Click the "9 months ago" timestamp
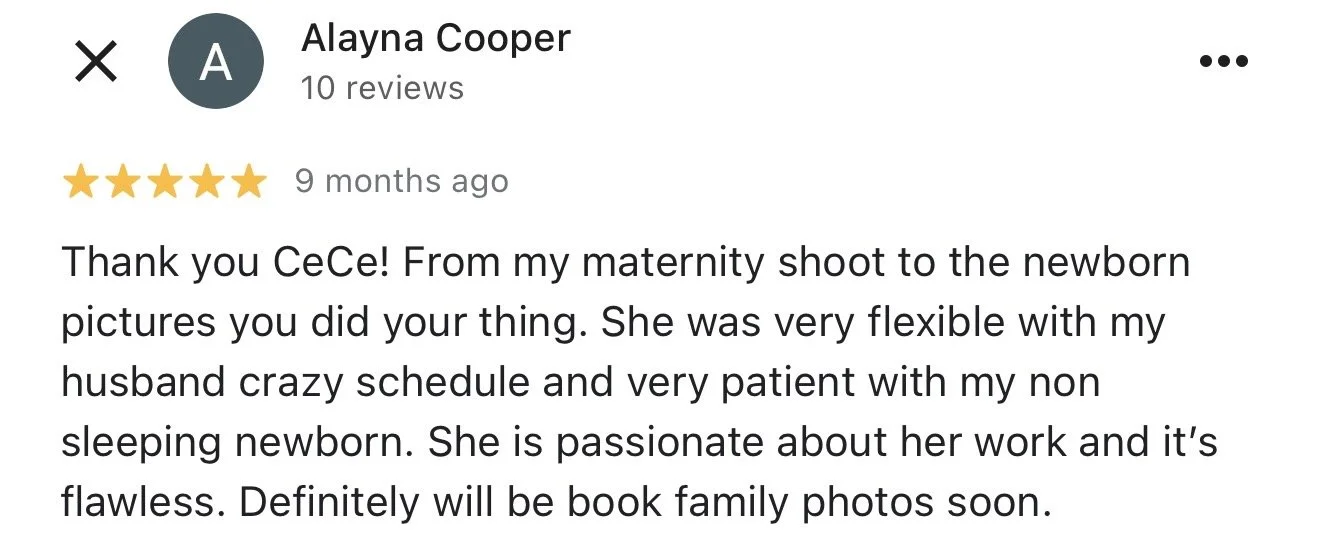 (x=401, y=181)
